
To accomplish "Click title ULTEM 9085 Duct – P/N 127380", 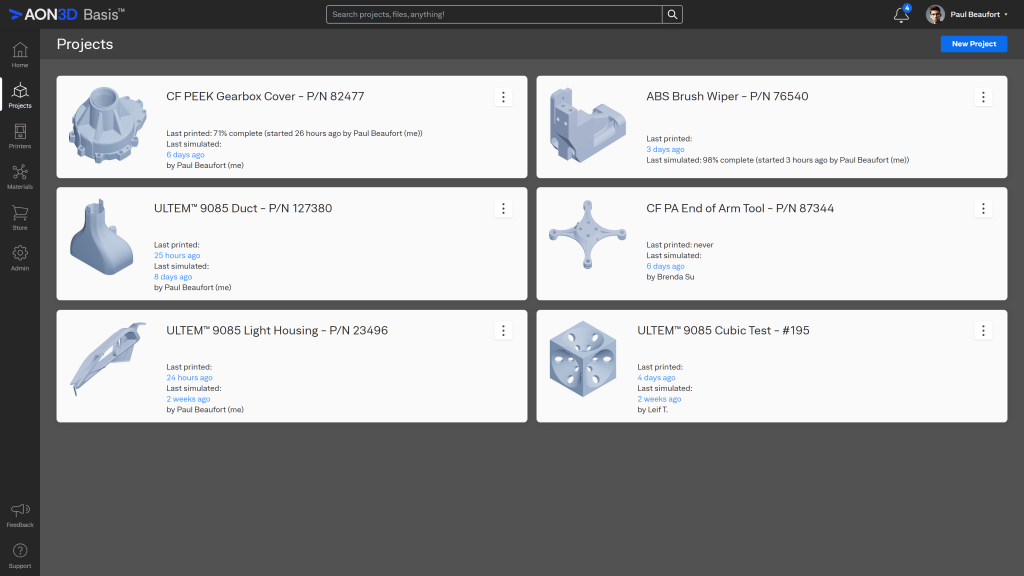I will [243, 208].
